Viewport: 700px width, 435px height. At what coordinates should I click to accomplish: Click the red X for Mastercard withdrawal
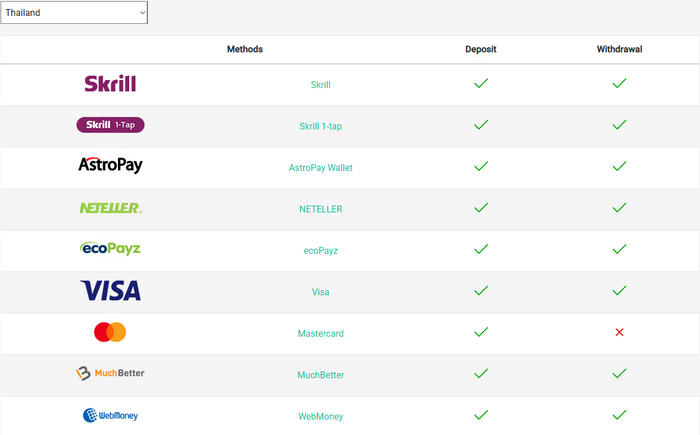[x=619, y=332]
